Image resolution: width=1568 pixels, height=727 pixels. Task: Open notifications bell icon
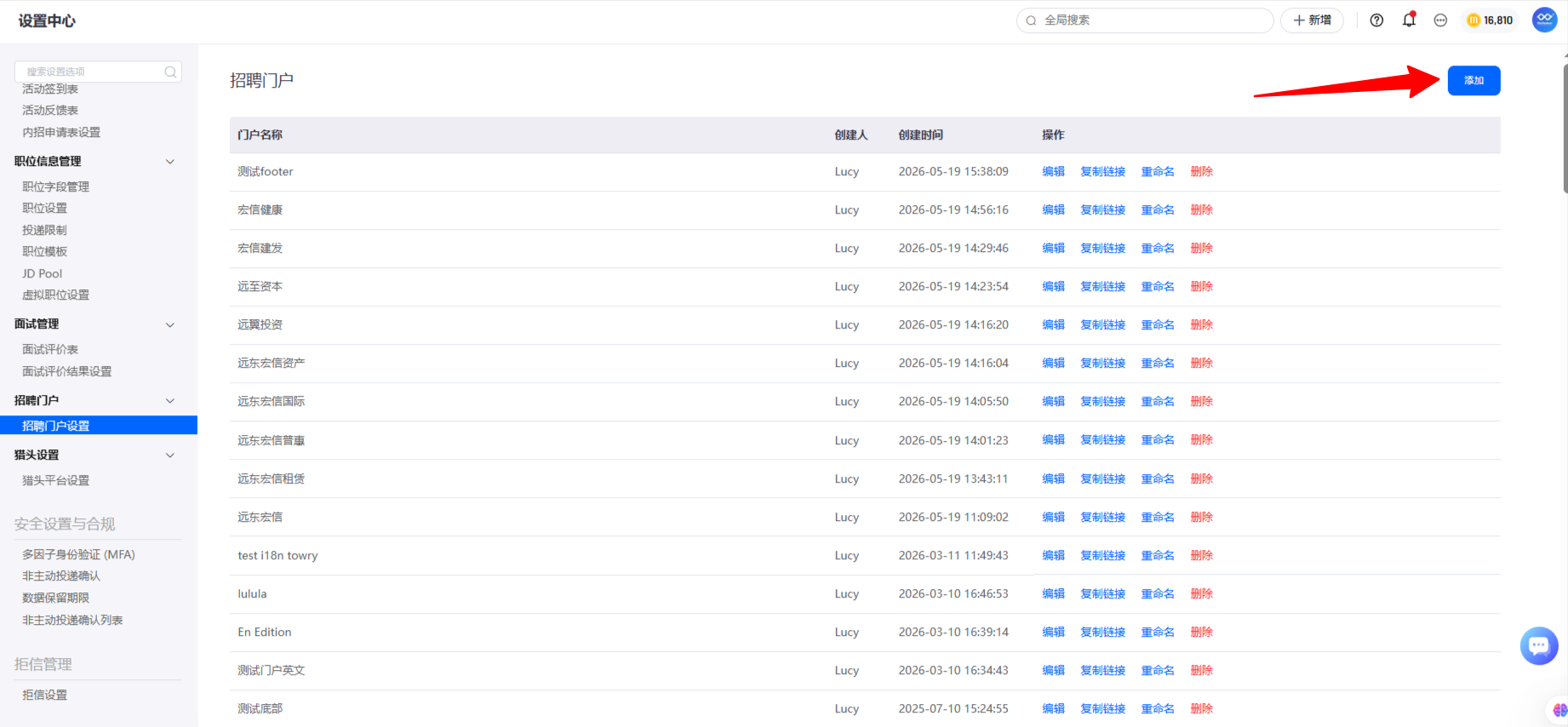click(x=1409, y=20)
